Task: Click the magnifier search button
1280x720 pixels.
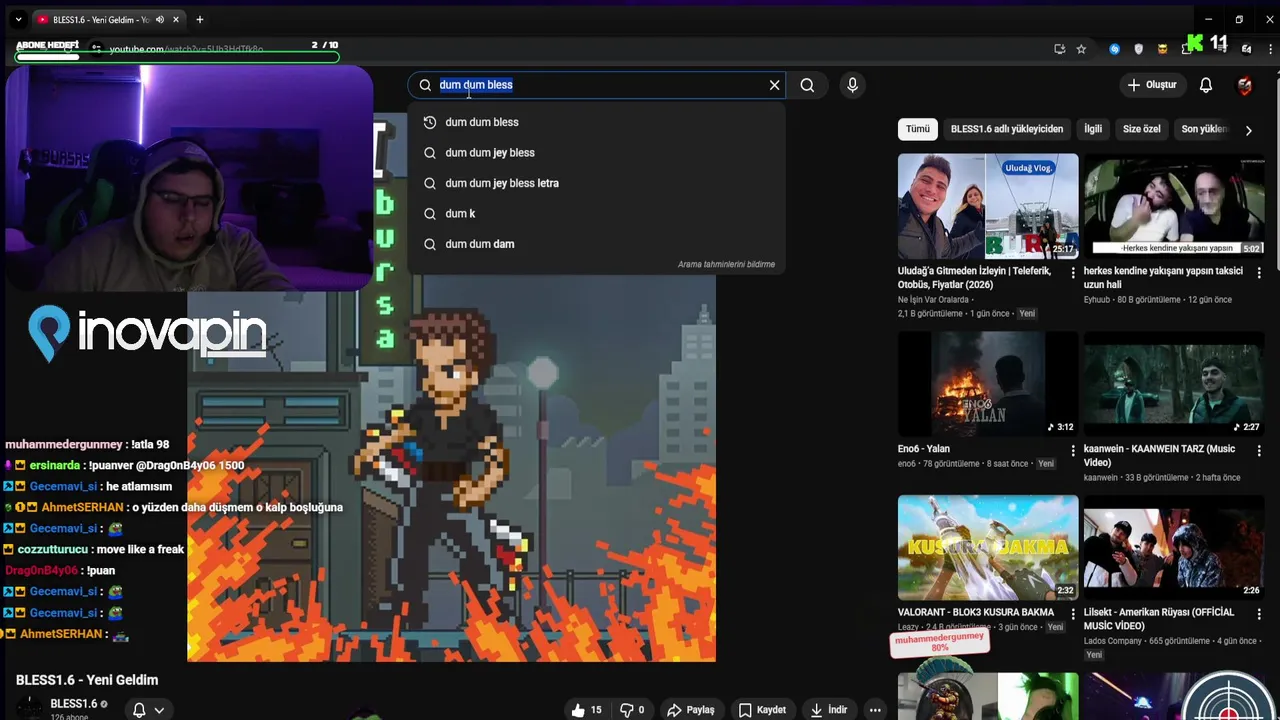Action: pos(807,85)
